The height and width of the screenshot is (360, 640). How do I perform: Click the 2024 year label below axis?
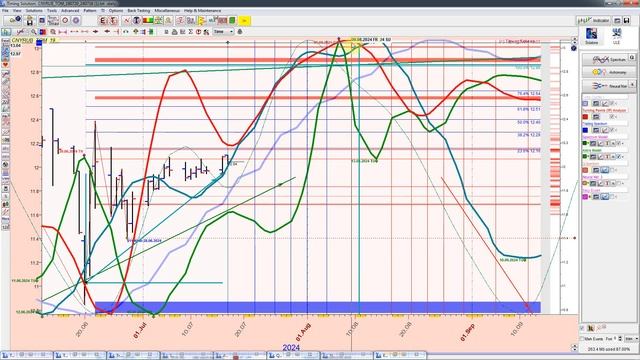coord(291,348)
